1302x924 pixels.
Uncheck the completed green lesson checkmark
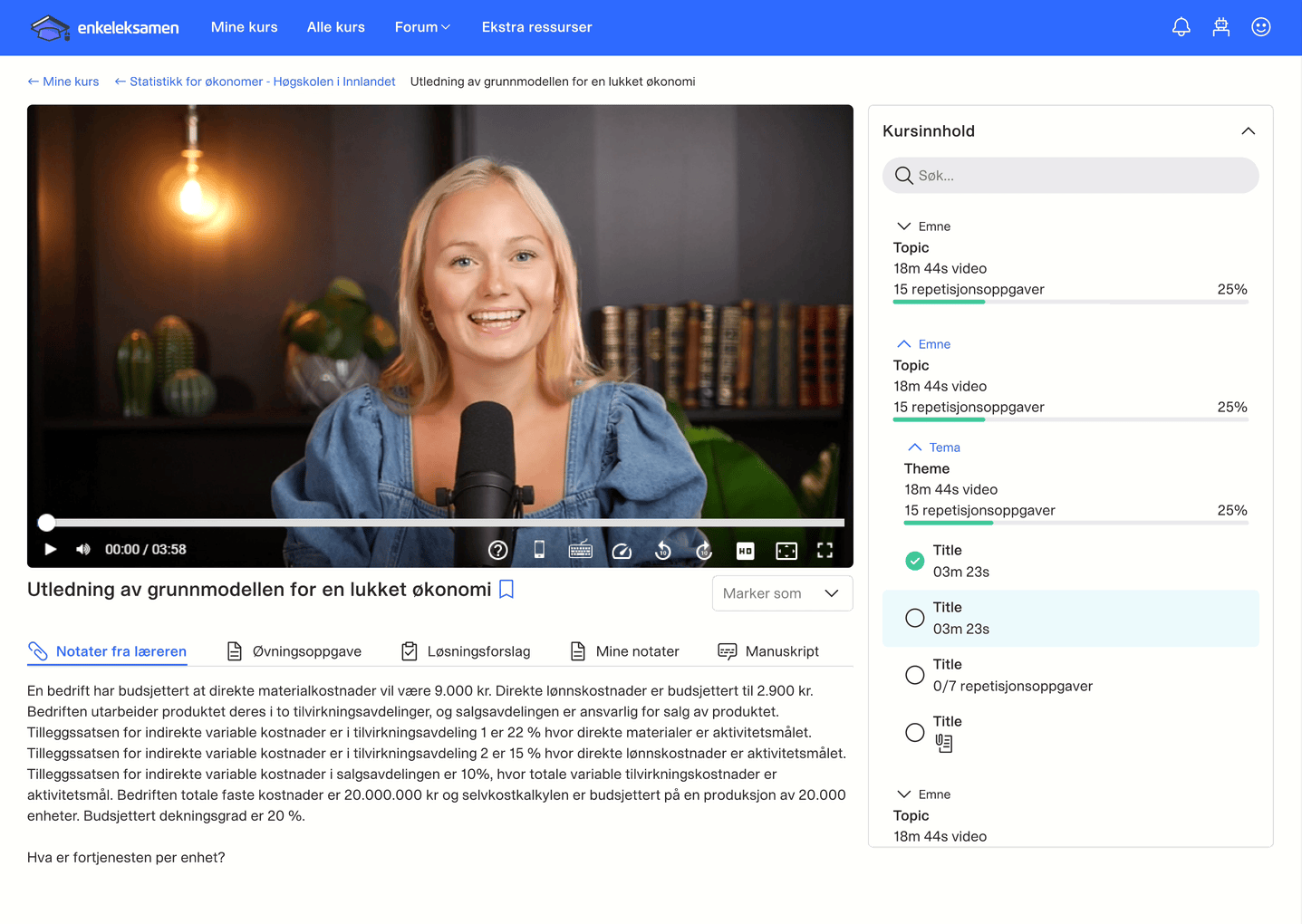(x=915, y=561)
